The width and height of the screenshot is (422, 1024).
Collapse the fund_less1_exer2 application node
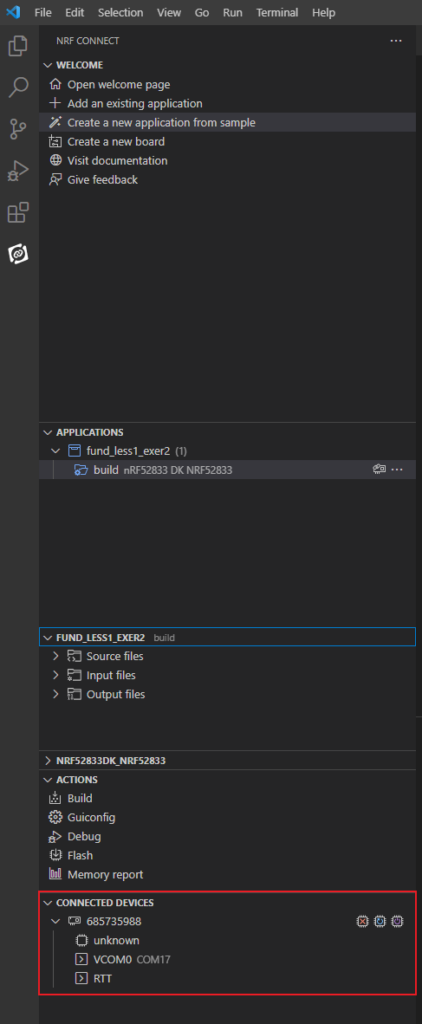tap(56, 451)
